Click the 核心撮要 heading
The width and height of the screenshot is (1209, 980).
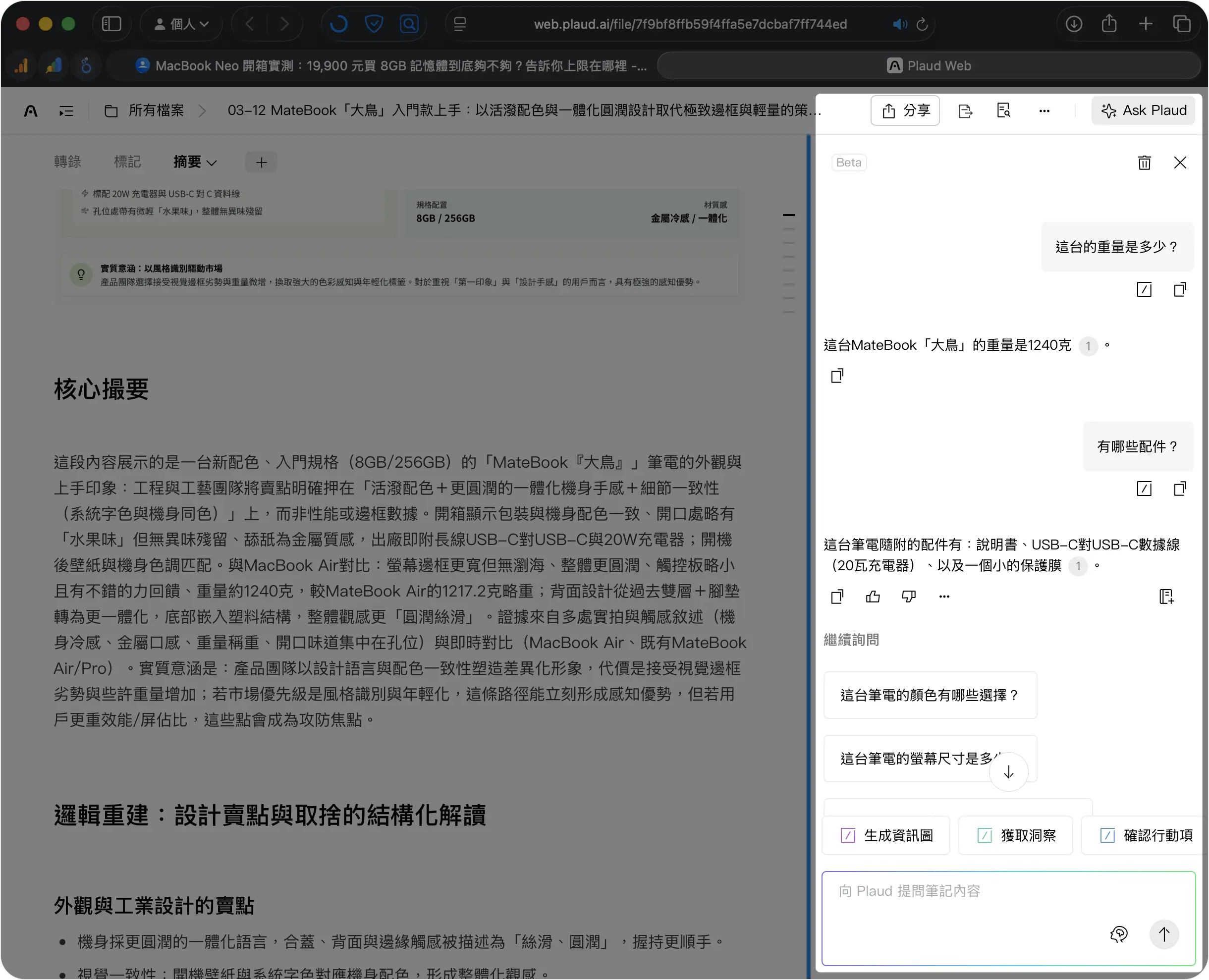pos(102,389)
